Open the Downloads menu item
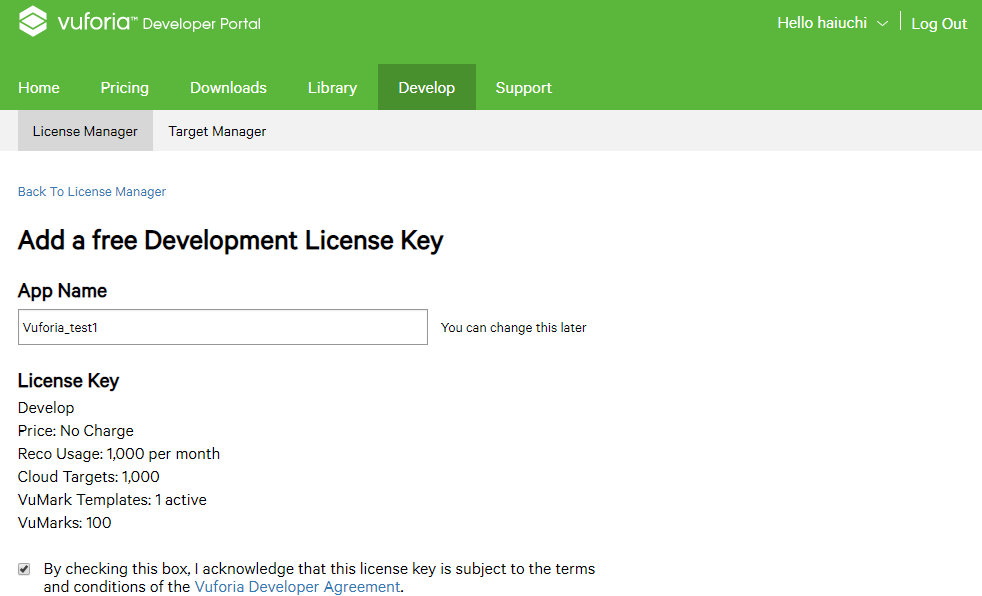This screenshot has height=596, width=982. 229,88
